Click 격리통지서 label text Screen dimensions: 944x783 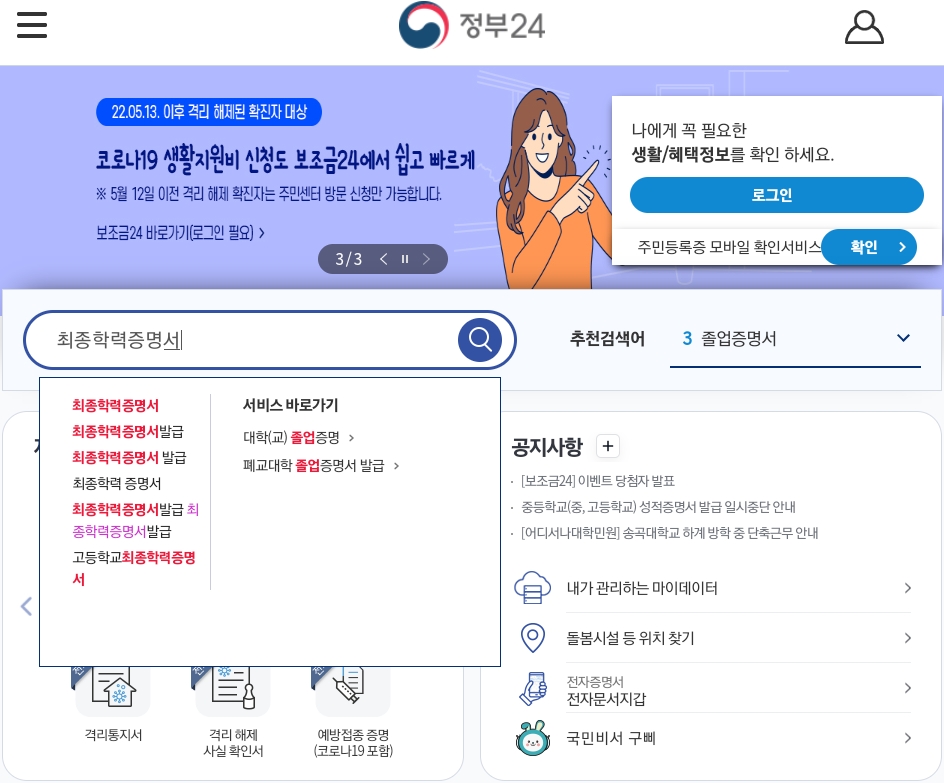[x=113, y=735]
